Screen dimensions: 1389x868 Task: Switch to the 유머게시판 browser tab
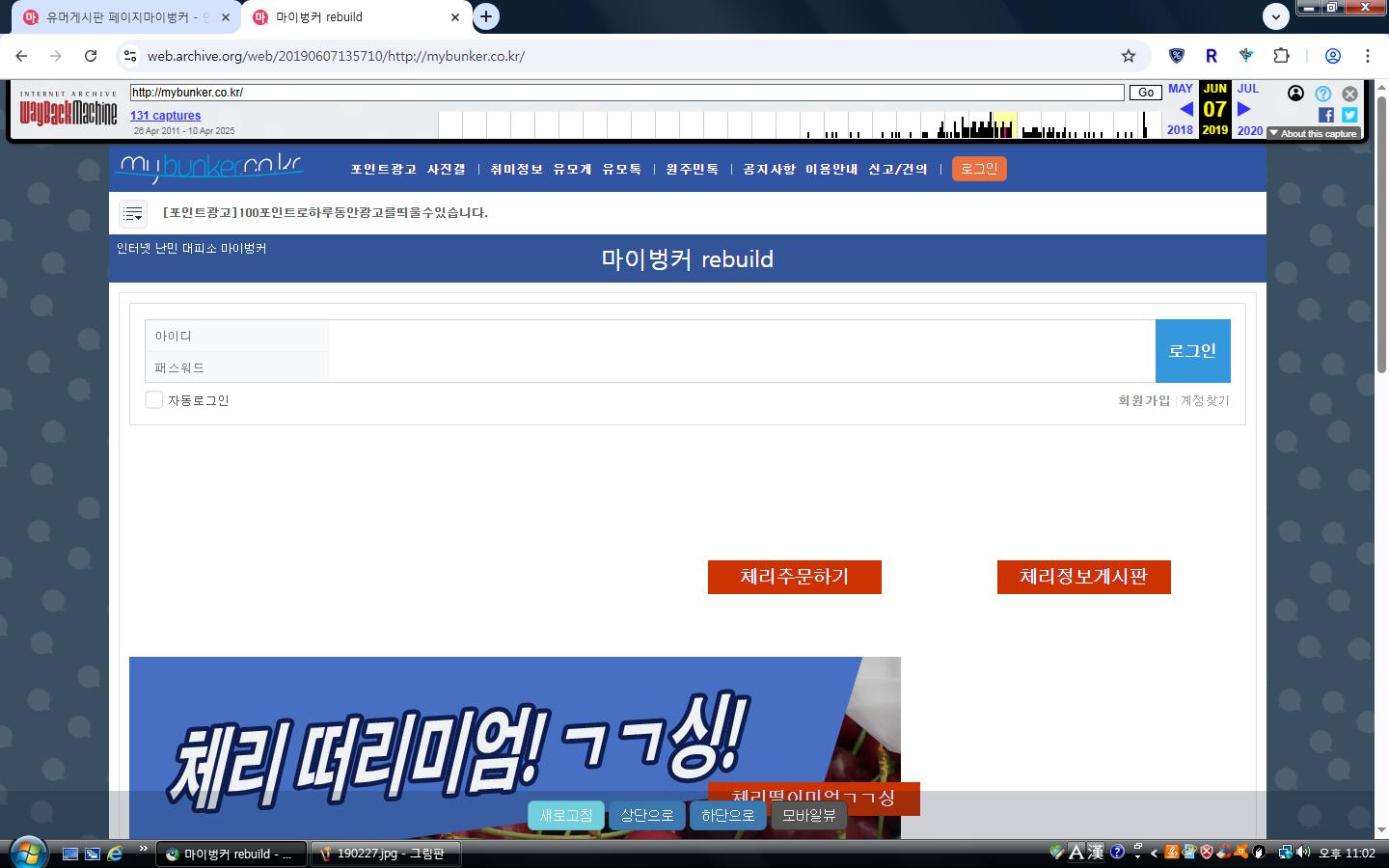(x=125, y=17)
